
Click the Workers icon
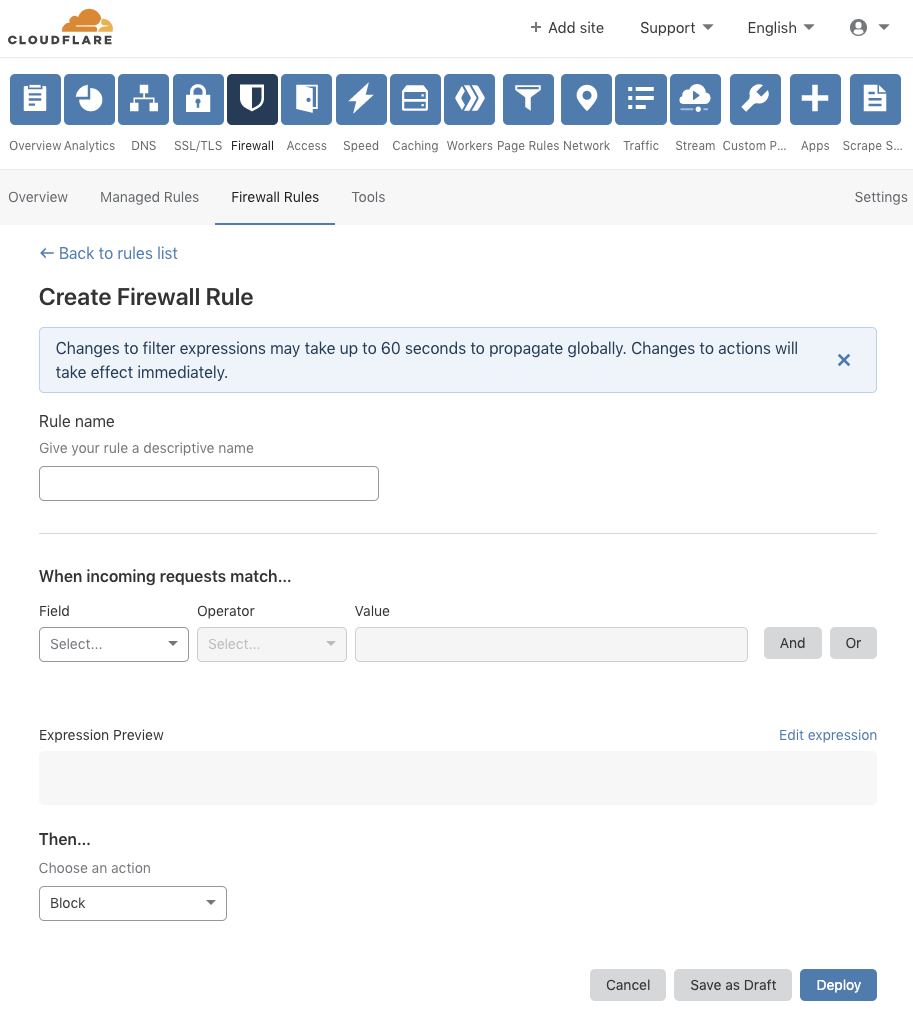tap(469, 99)
